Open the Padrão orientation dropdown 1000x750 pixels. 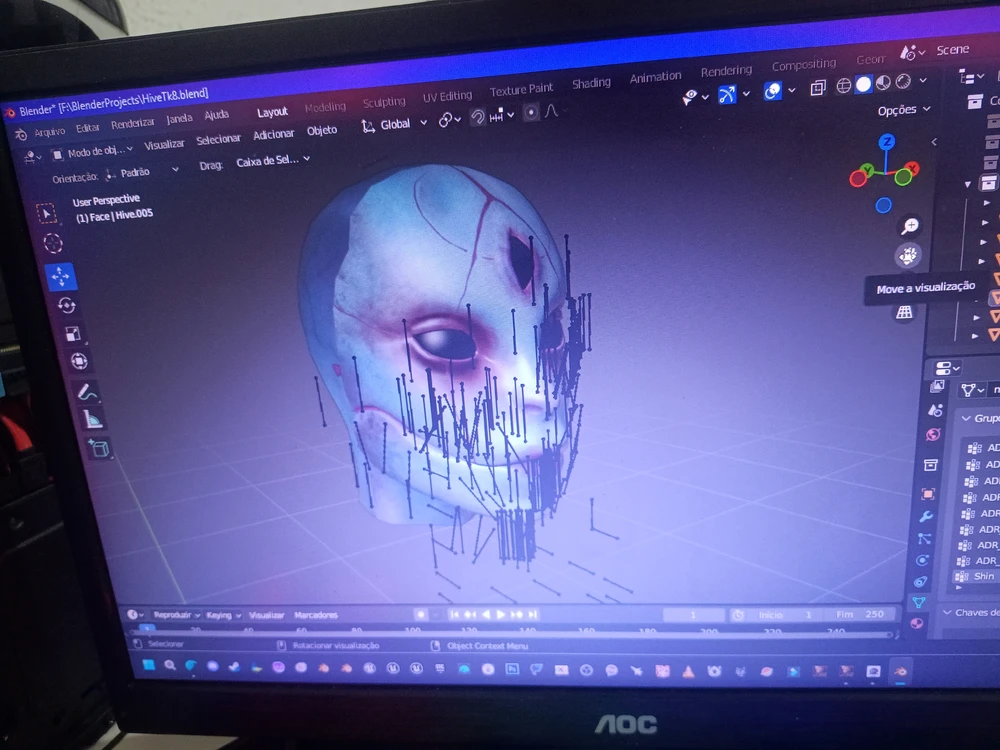tap(142, 172)
